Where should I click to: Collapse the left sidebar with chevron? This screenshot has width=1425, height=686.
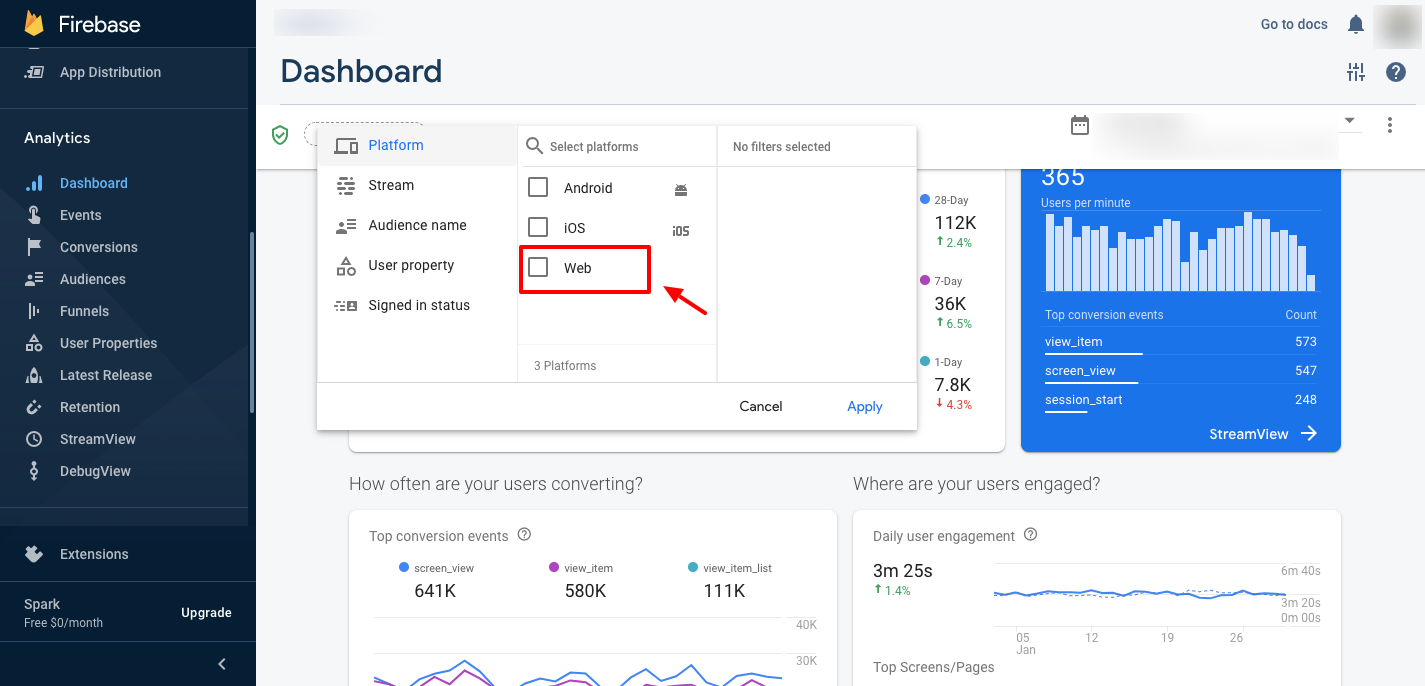click(222, 663)
